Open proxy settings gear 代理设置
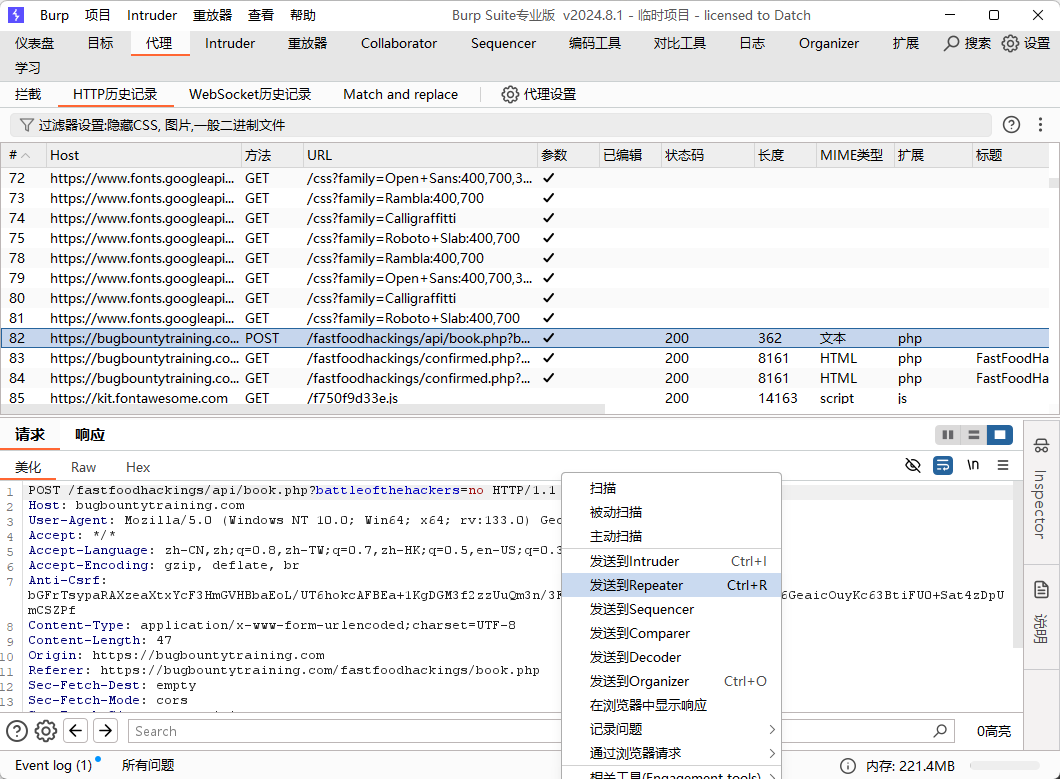This screenshot has width=1060, height=779. tap(510, 94)
